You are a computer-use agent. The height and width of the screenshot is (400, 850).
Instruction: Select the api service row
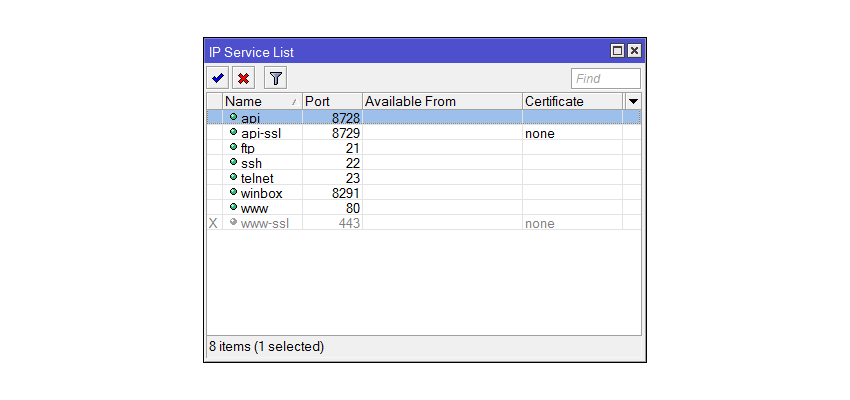pos(424,117)
